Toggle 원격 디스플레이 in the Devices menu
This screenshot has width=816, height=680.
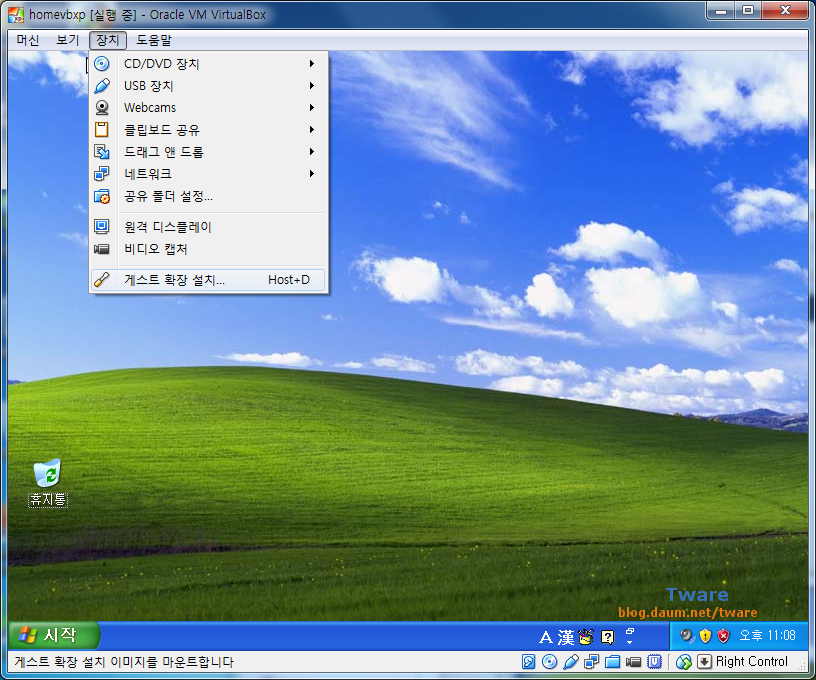(209, 227)
